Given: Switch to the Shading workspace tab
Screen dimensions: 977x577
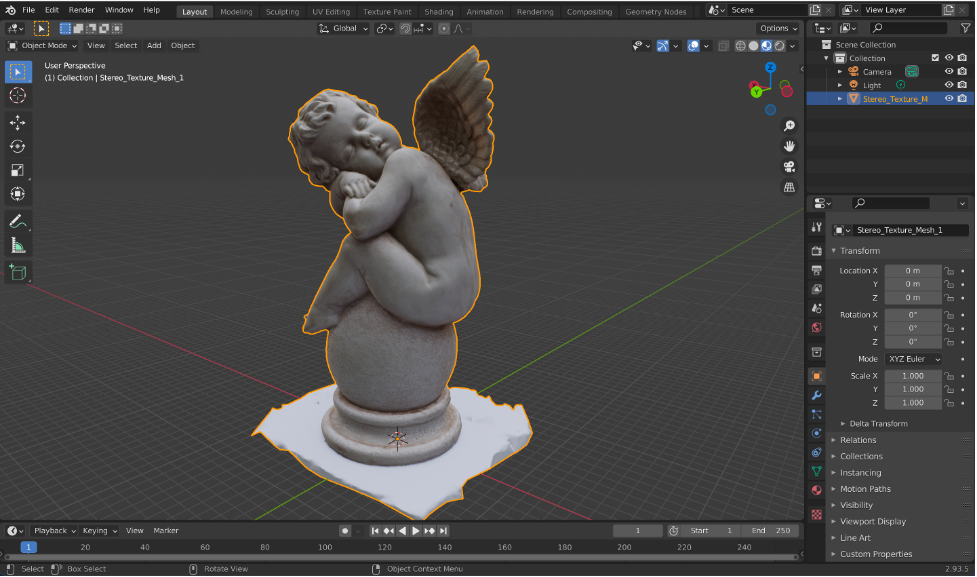Looking at the screenshot, I should coord(439,12).
